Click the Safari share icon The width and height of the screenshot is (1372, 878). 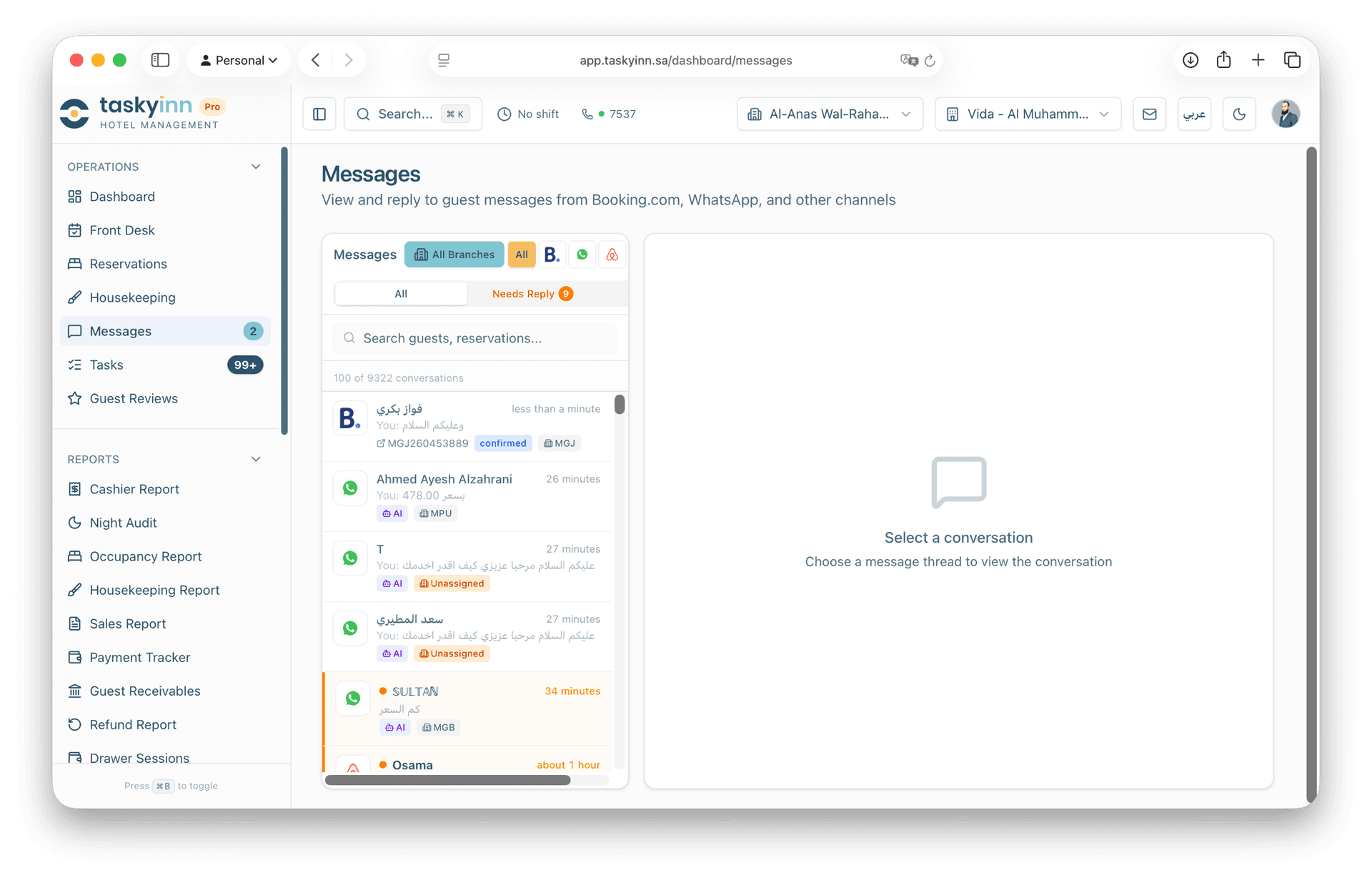1224,60
